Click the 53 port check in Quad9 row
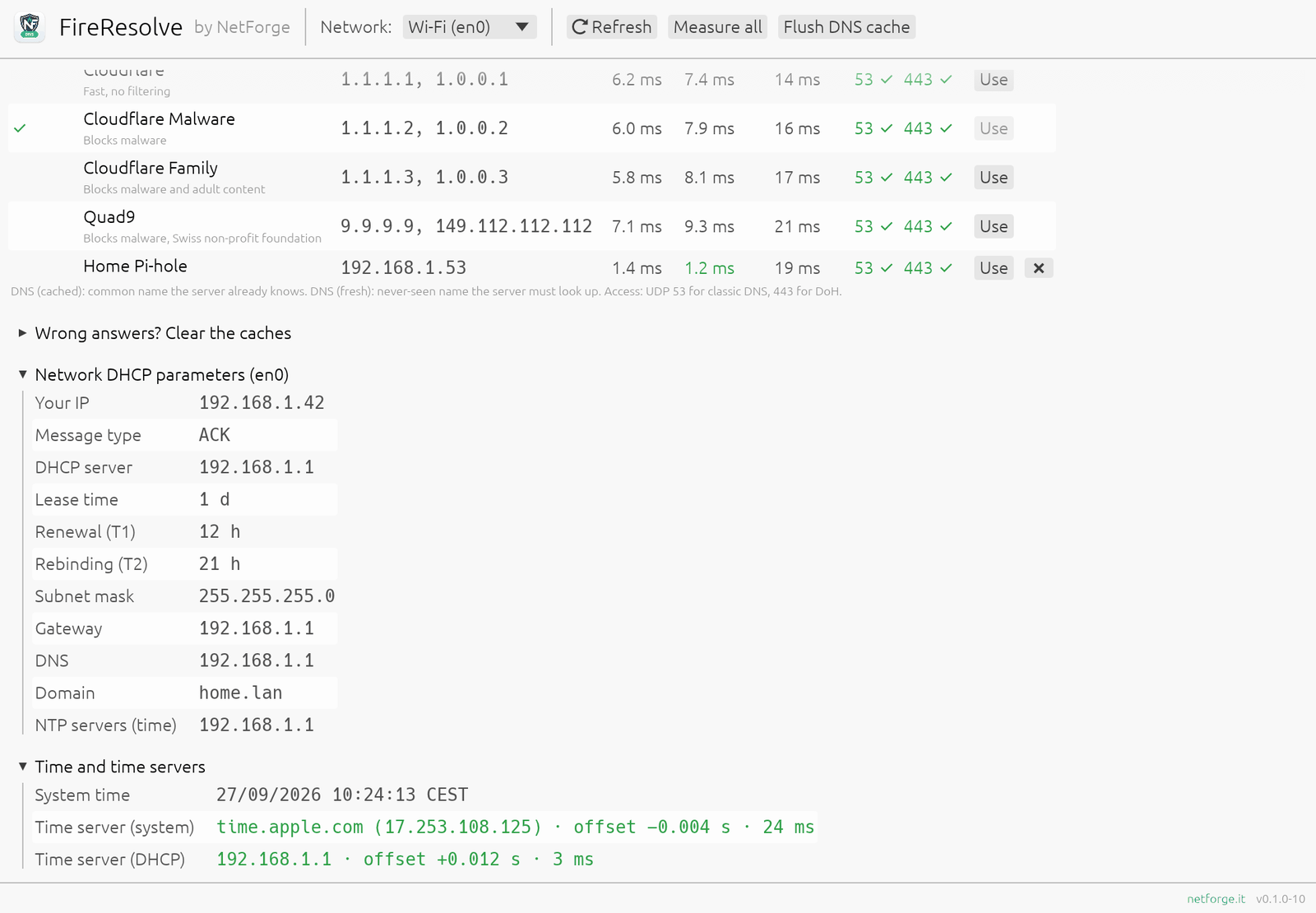 [x=873, y=226]
